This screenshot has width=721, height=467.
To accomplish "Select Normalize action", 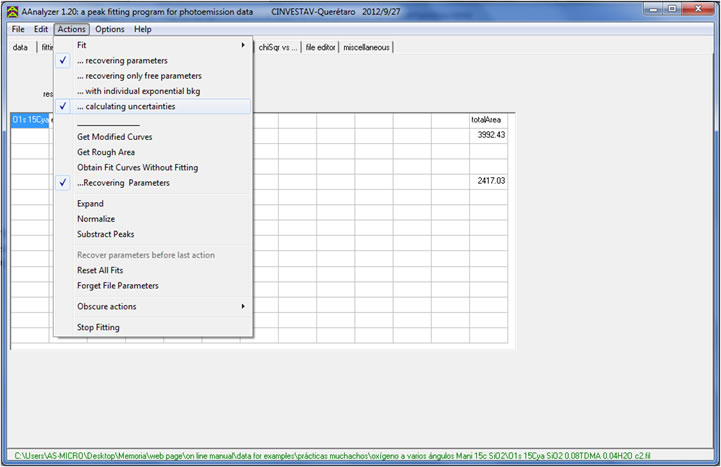I will pos(96,219).
